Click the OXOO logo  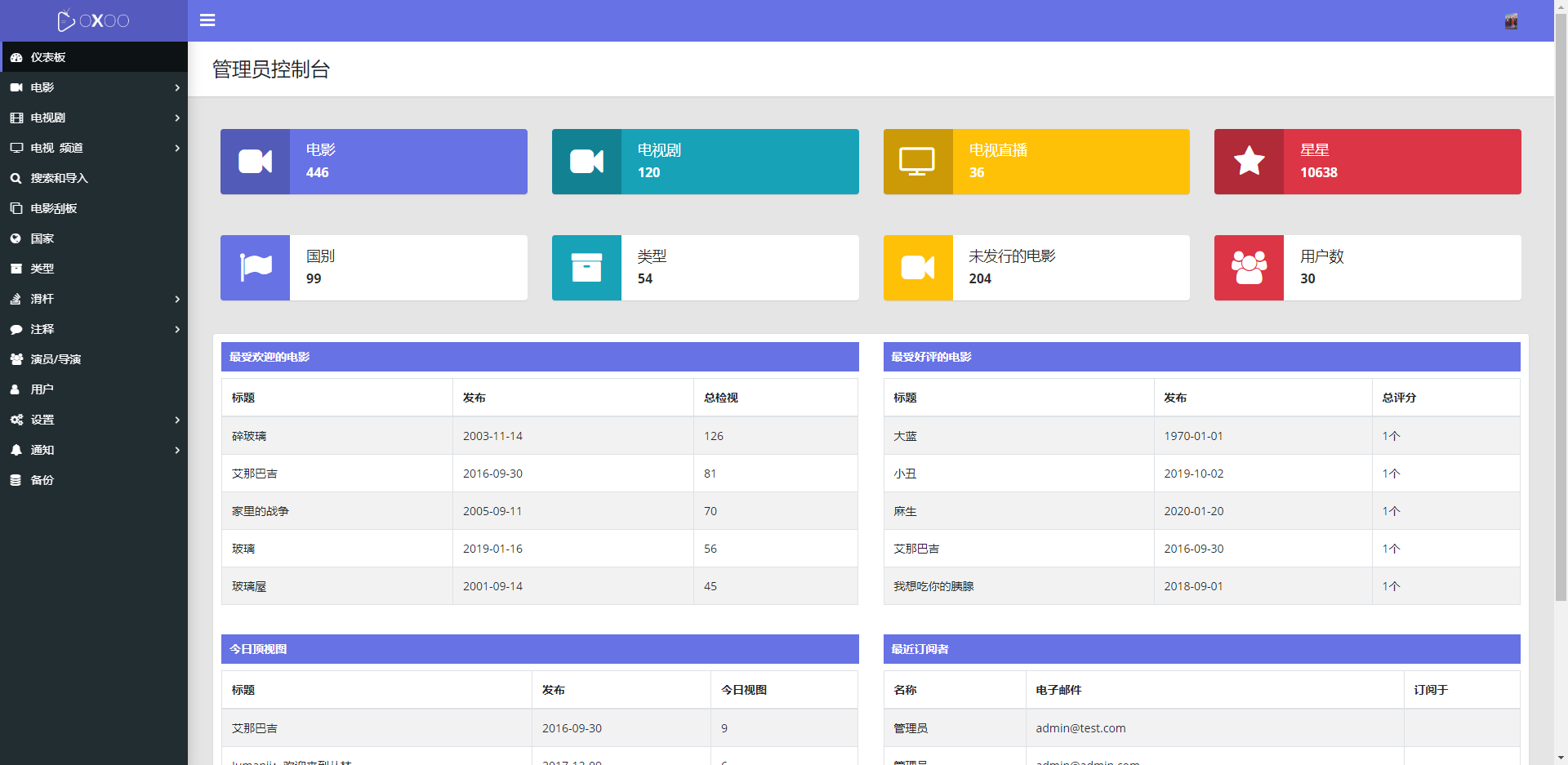tap(94, 20)
